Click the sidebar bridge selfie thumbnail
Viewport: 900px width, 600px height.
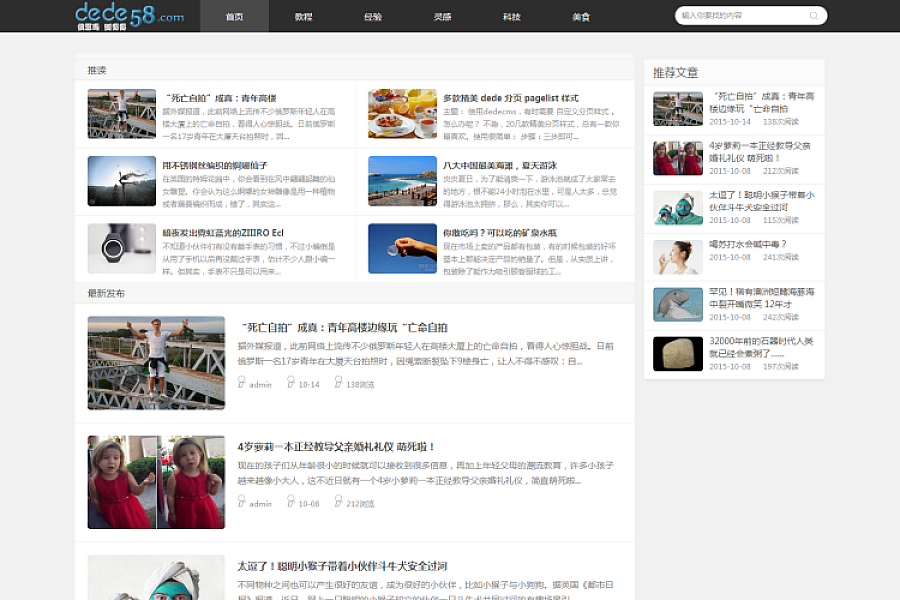(x=678, y=109)
